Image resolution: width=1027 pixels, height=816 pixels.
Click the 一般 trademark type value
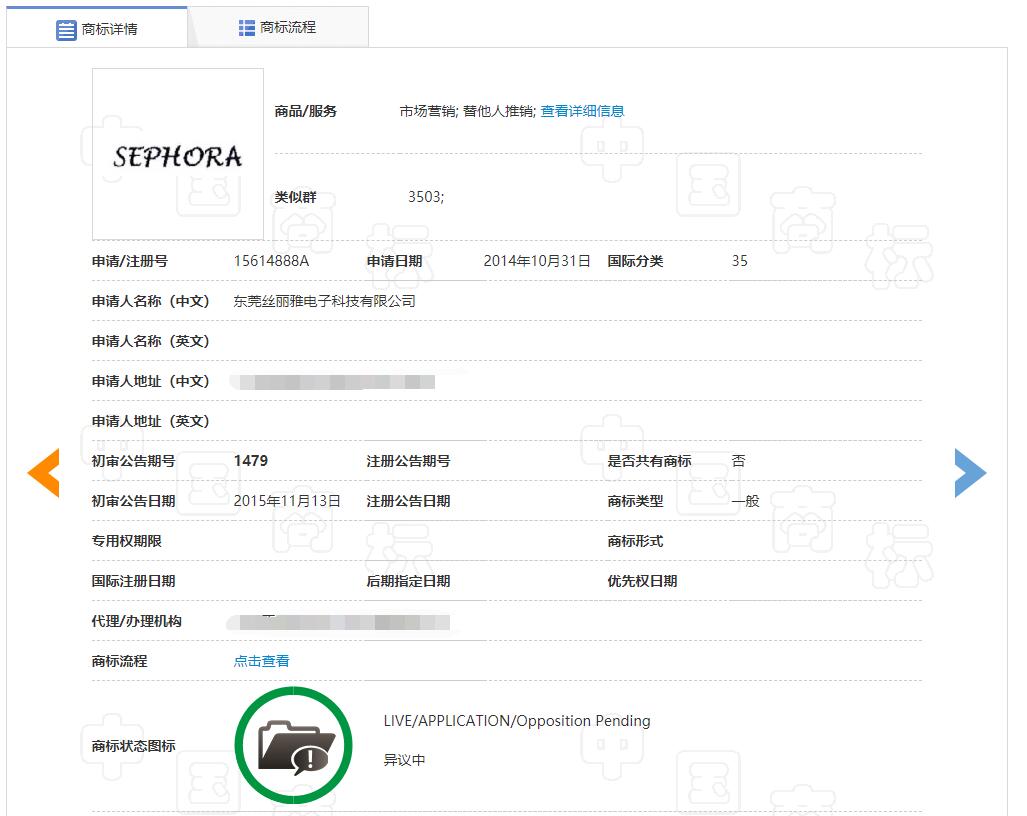(x=745, y=501)
